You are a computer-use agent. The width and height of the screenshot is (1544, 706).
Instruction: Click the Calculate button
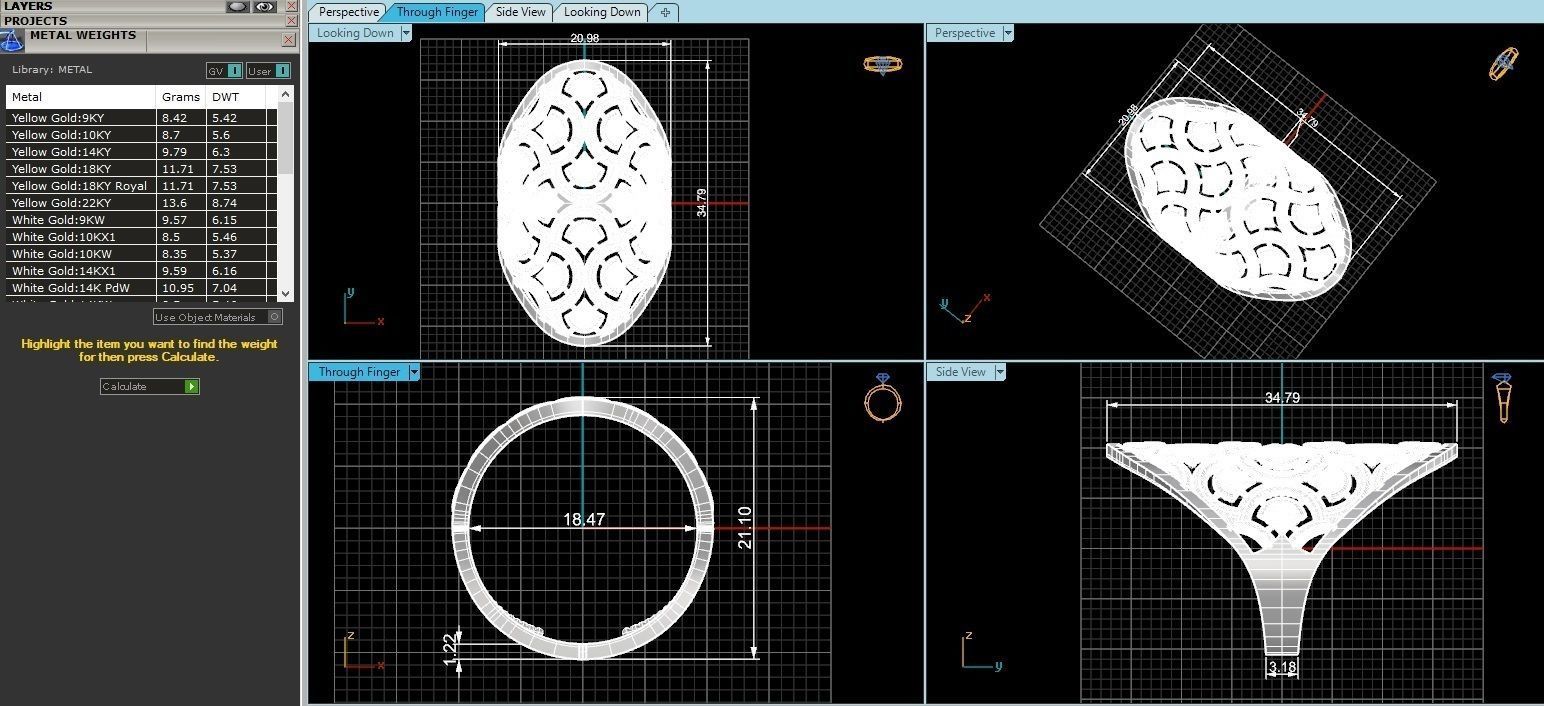click(150, 386)
